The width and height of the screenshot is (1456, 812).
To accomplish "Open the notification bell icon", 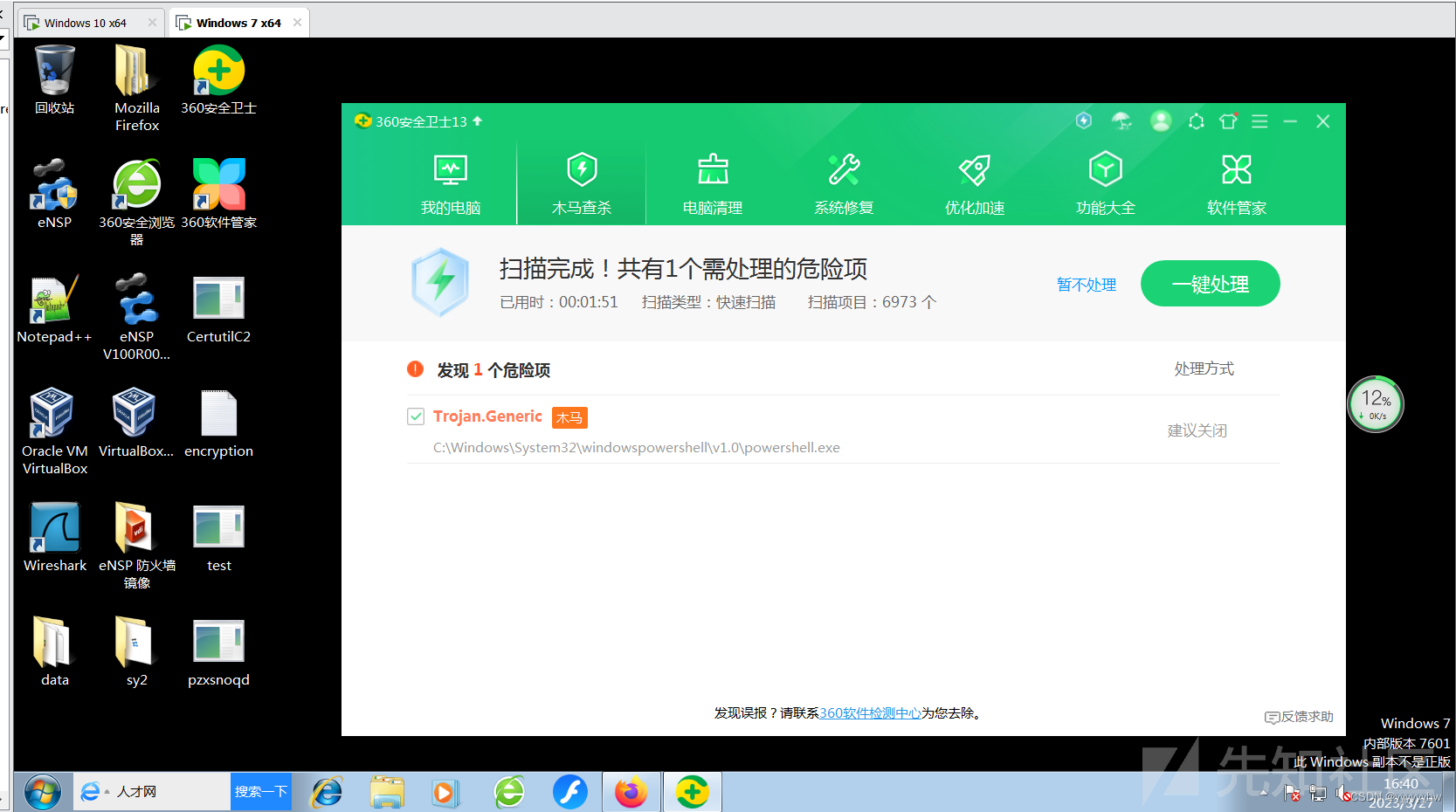I will [1196, 121].
